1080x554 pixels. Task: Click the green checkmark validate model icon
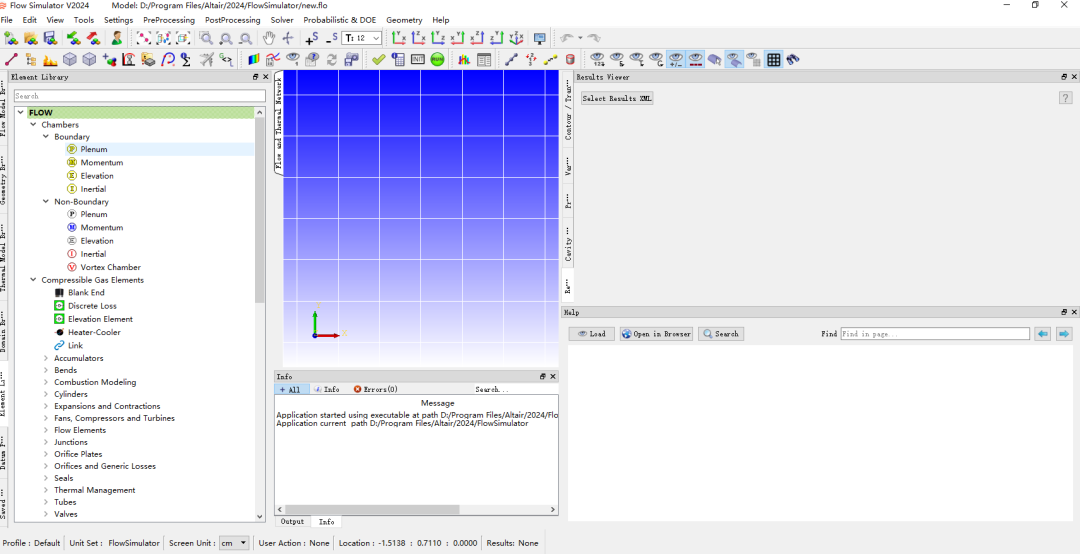coord(378,60)
